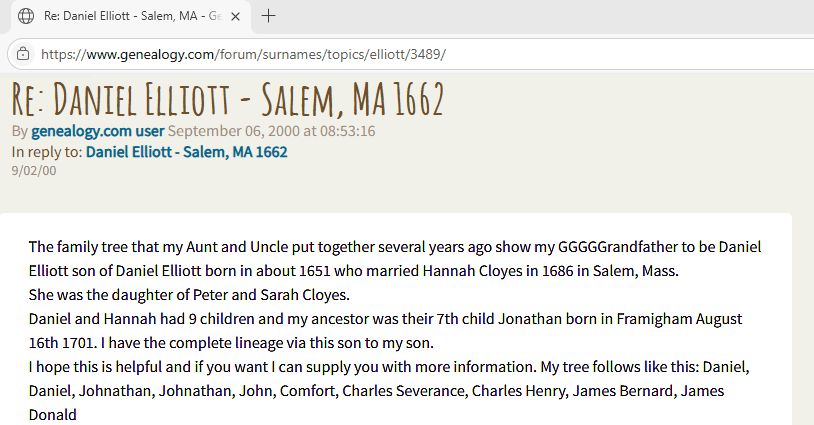Click the sentence about Peter and Sarah Cloyes
The width and height of the screenshot is (814, 425).
point(189,295)
